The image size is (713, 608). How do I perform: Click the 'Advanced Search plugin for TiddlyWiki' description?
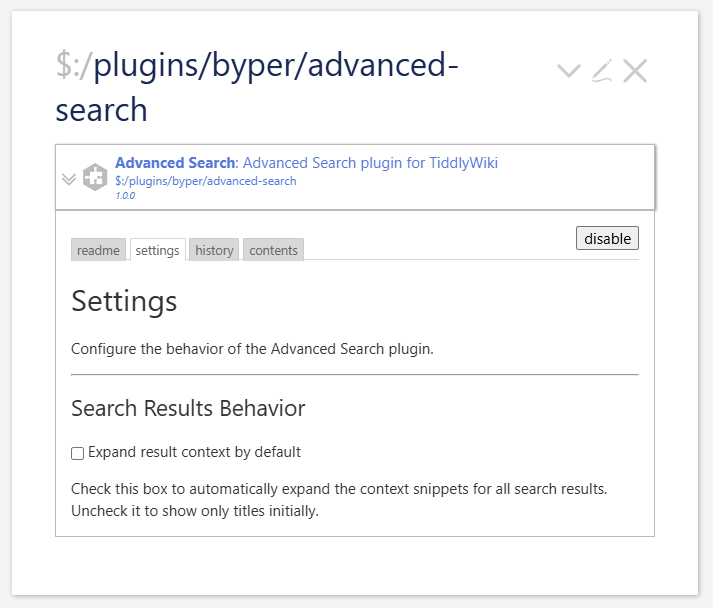[370, 163]
